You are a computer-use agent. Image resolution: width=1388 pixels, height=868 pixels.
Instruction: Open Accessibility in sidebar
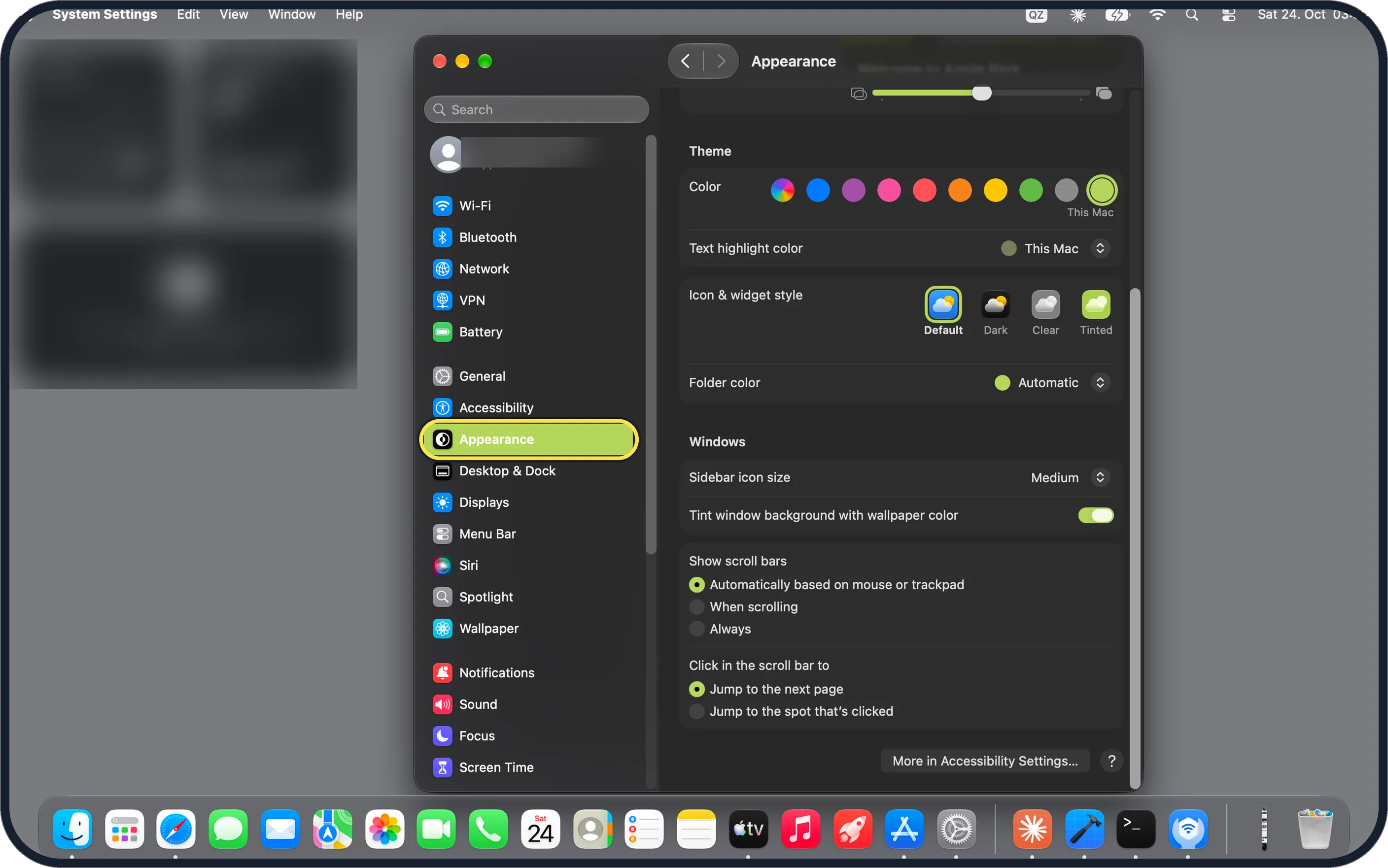529,407
